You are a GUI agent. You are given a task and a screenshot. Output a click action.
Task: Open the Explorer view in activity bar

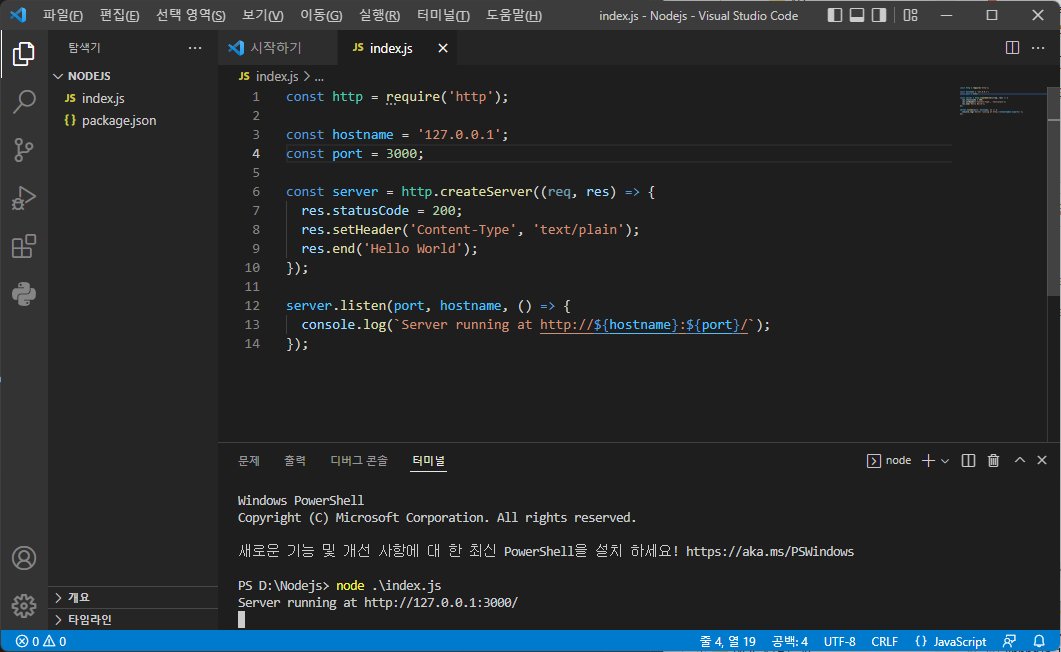(x=24, y=54)
